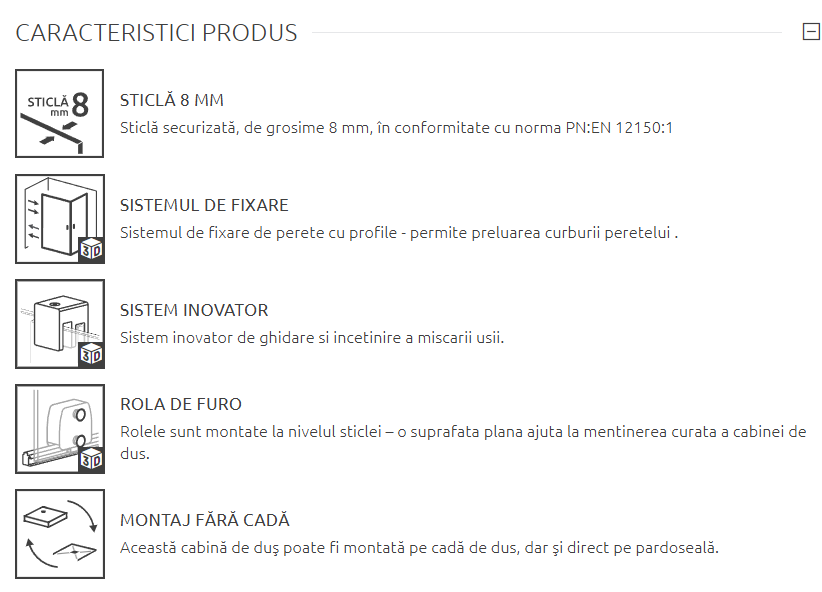Click the floor mounting description text
The image size is (822, 592).
pyautogui.click(x=419, y=548)
